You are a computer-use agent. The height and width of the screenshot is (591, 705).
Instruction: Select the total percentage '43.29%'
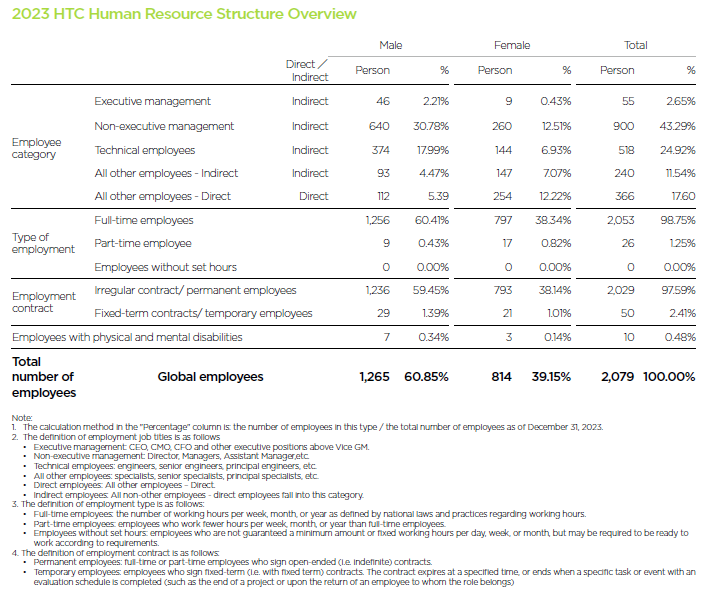pyautogui.click(x=678, y=126)
